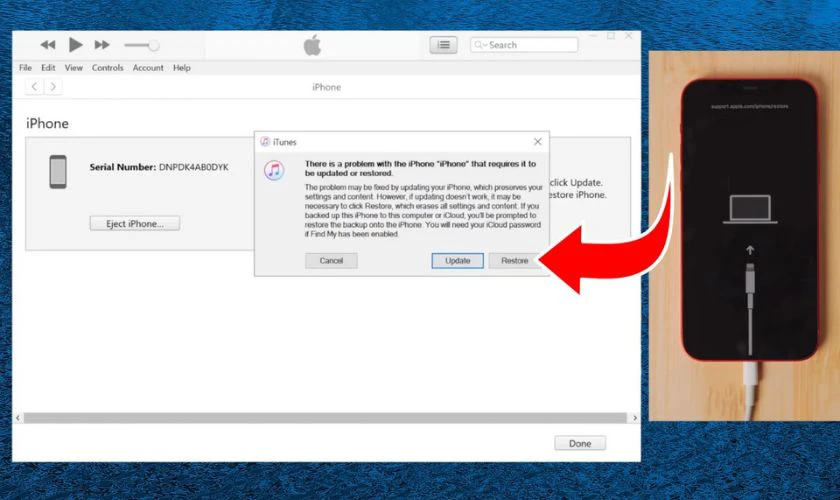
Task: Click the iTunes icon in dialog title bar
Action: point(265,141)
